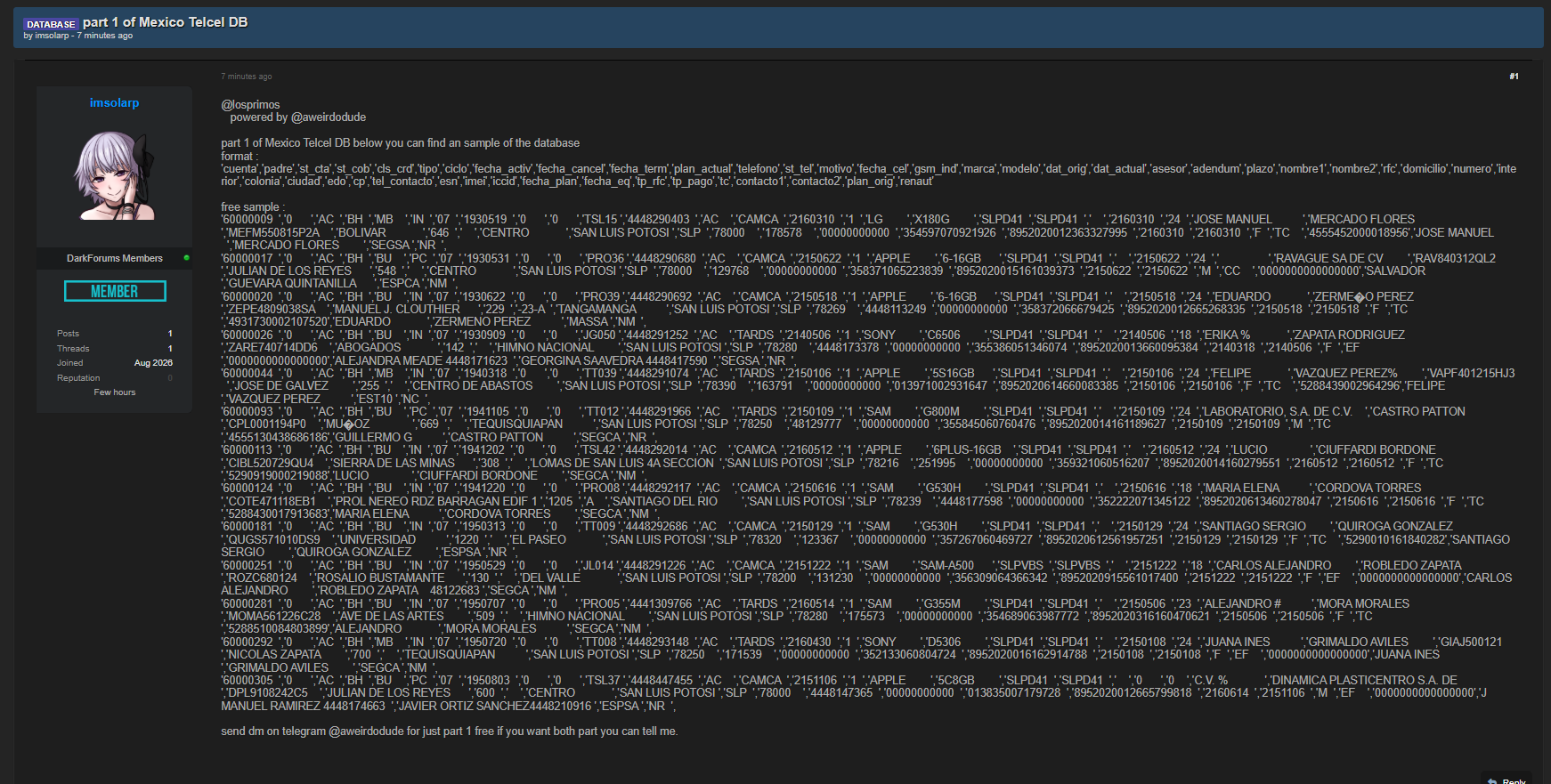Click the @aweirdodude mention after powered by
Screen dimensions: 1551x784
pyautogui.click(x=329, y=117)
